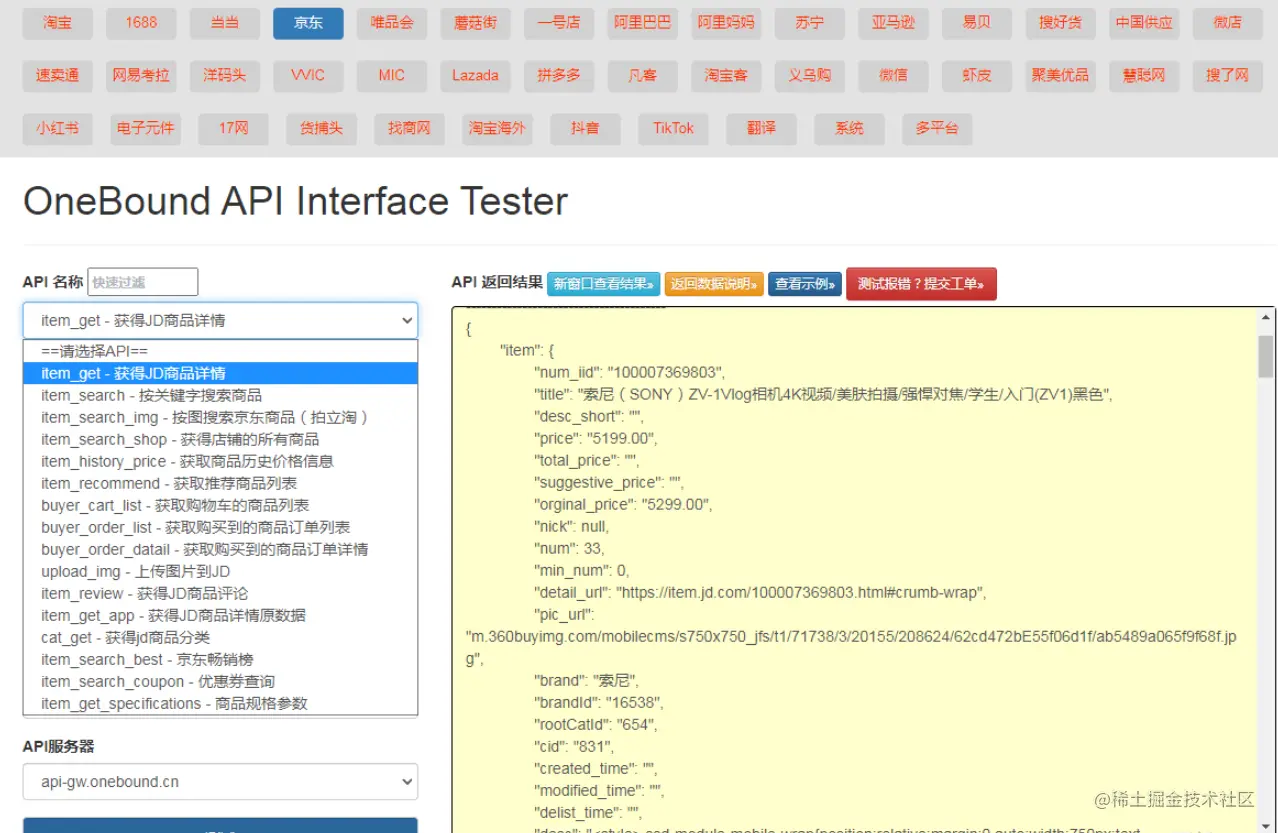Click the 新窗口查看结果 button
This screenshot has height=833, width=1278.
click(604, 284)
